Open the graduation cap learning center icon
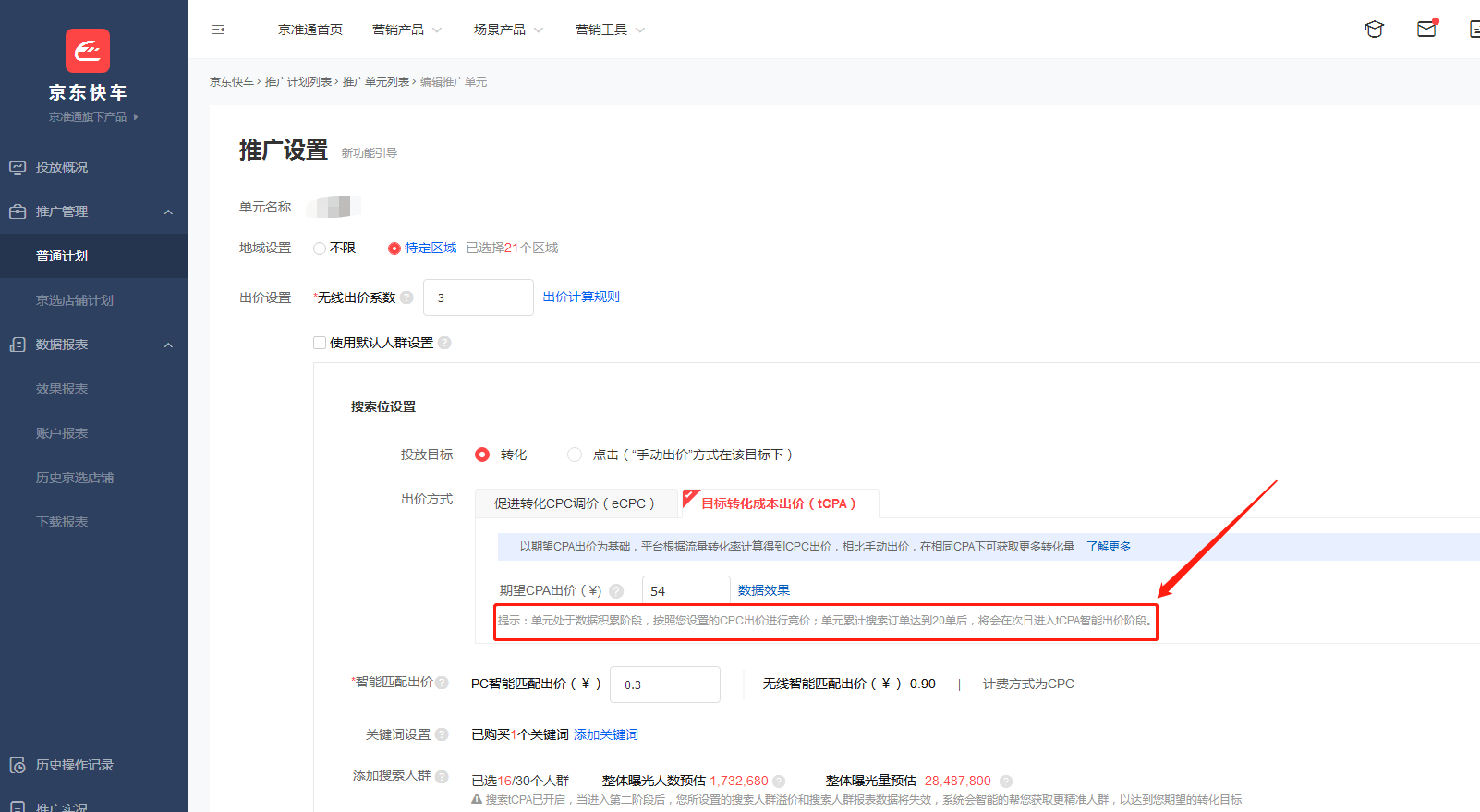This screenshot has width=1480, height=812. (x=1374, y=30)
